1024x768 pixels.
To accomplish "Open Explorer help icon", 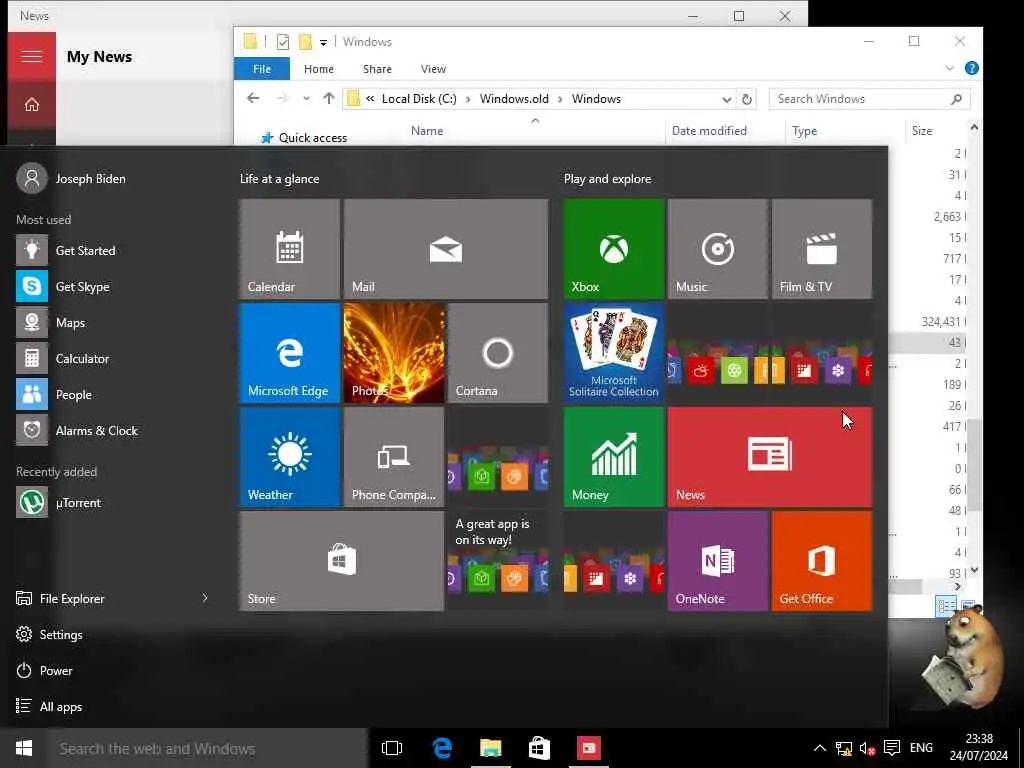I will 972,68.
